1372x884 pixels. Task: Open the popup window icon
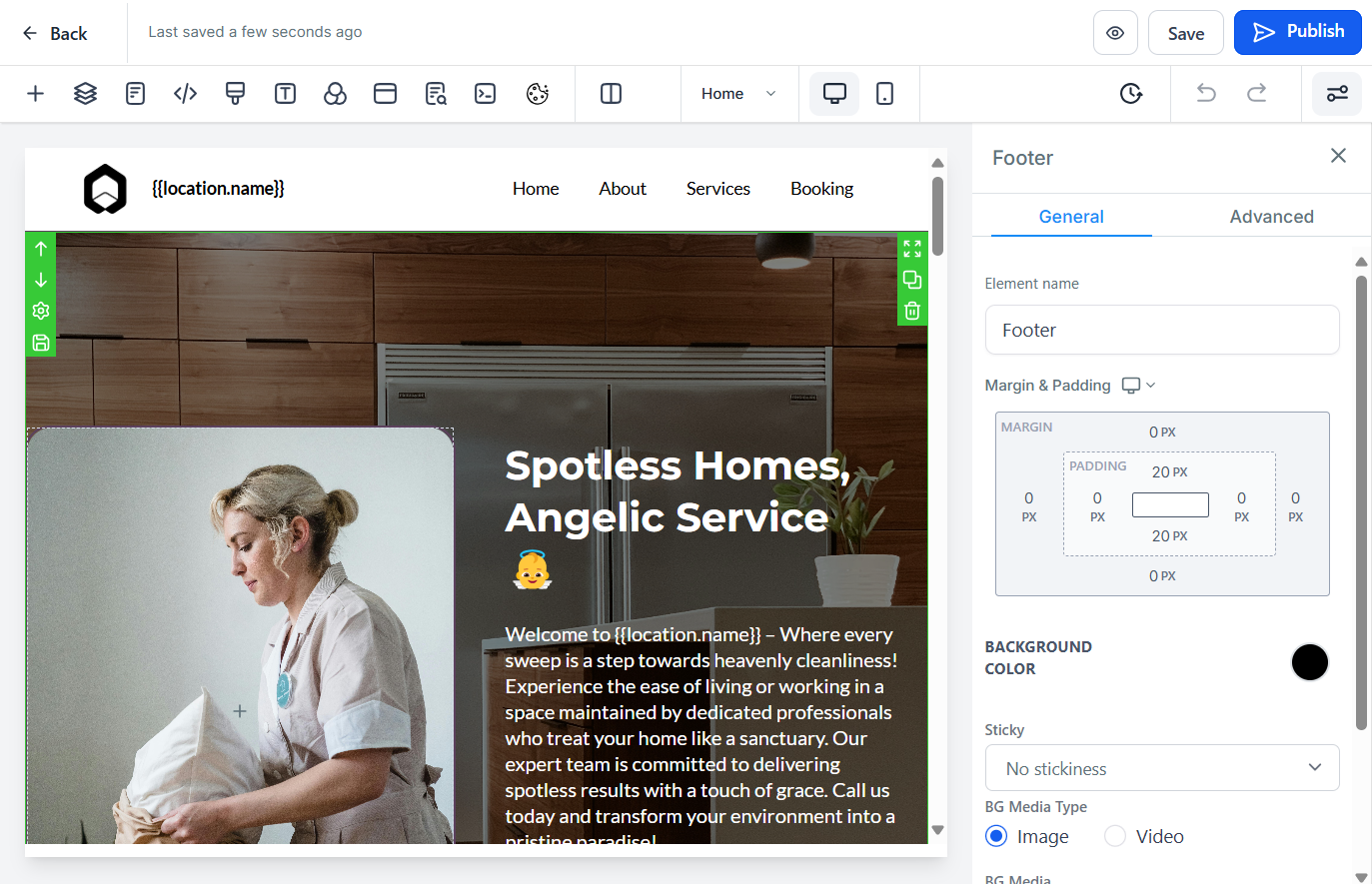pos(385,94)
